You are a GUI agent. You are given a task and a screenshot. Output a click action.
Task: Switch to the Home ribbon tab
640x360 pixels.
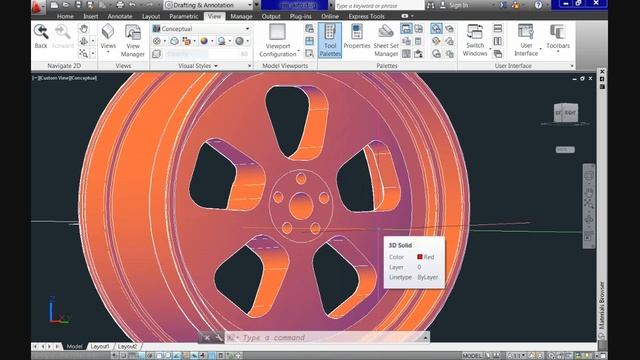coord(65,16)
